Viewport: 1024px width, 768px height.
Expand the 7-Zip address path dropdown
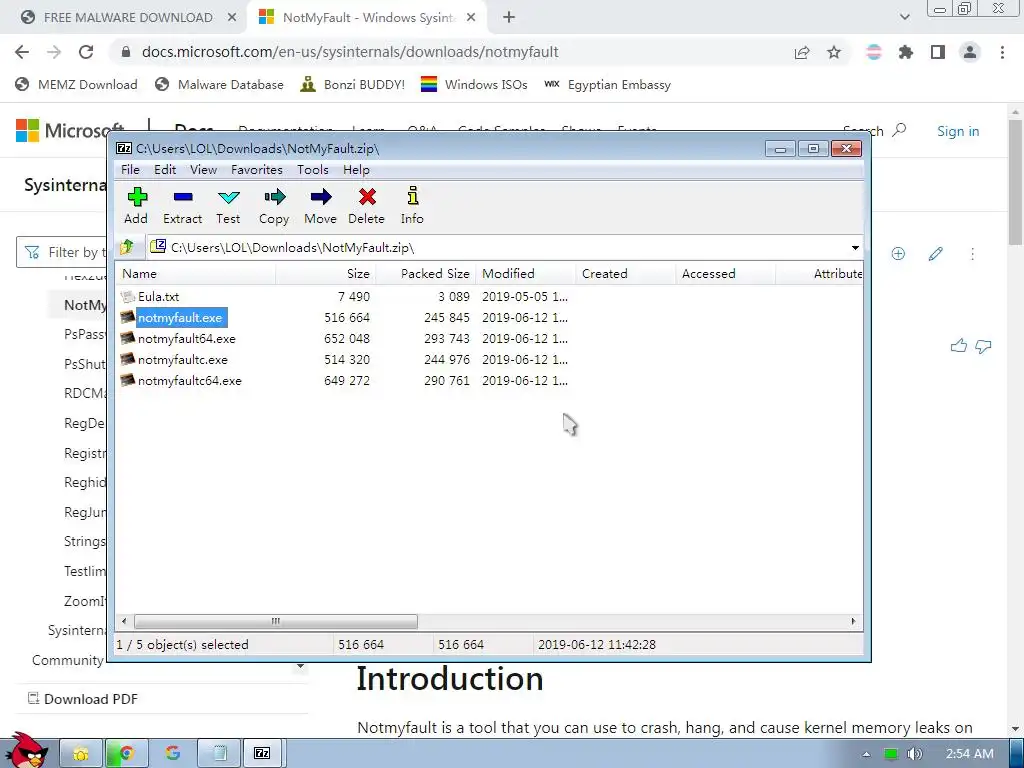(855, 248)
